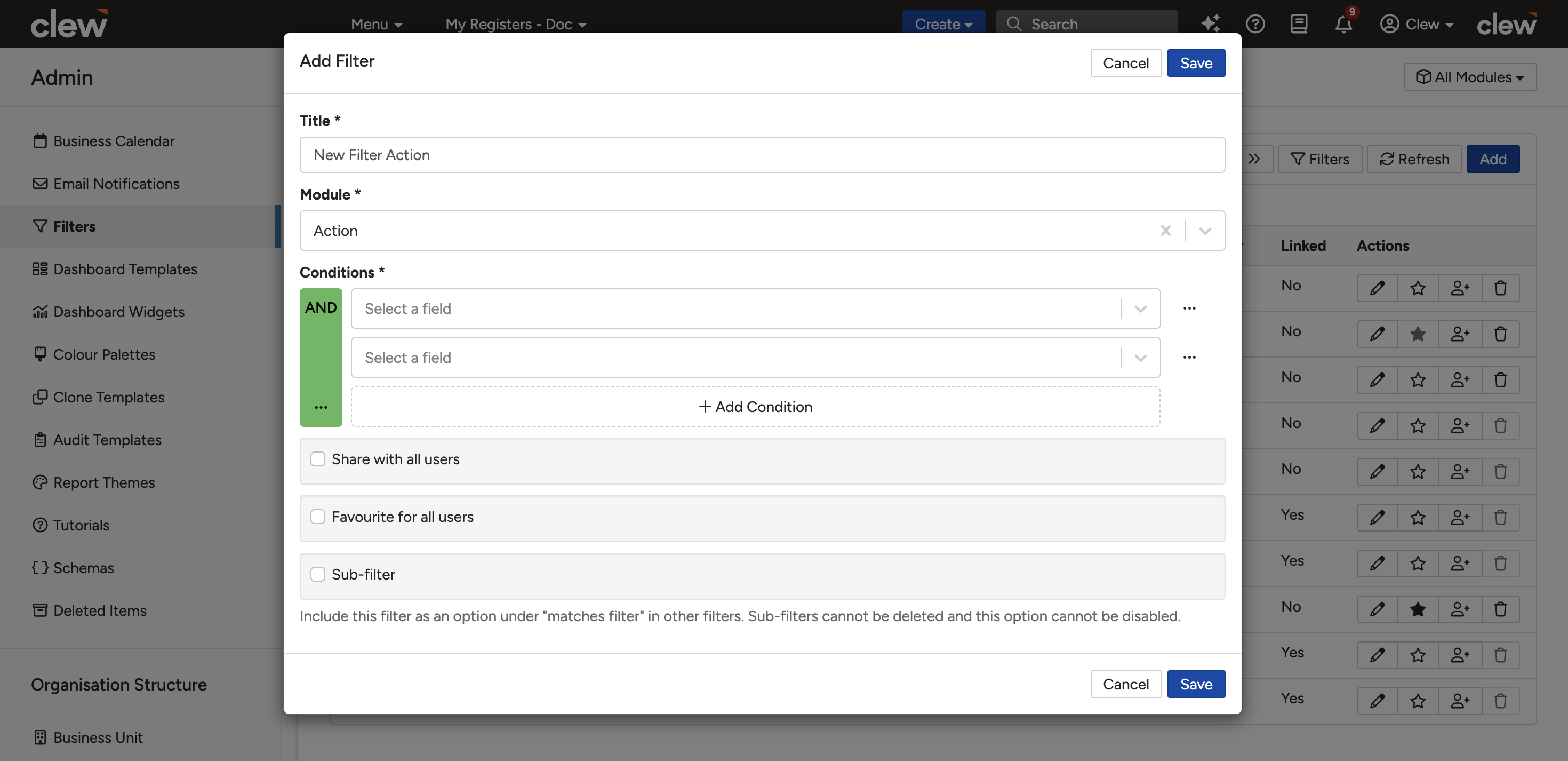This screenshot has width=1568, height=761.
Task: Open Deleted Items
Action: pyautogui.click(x=89, y=610)
